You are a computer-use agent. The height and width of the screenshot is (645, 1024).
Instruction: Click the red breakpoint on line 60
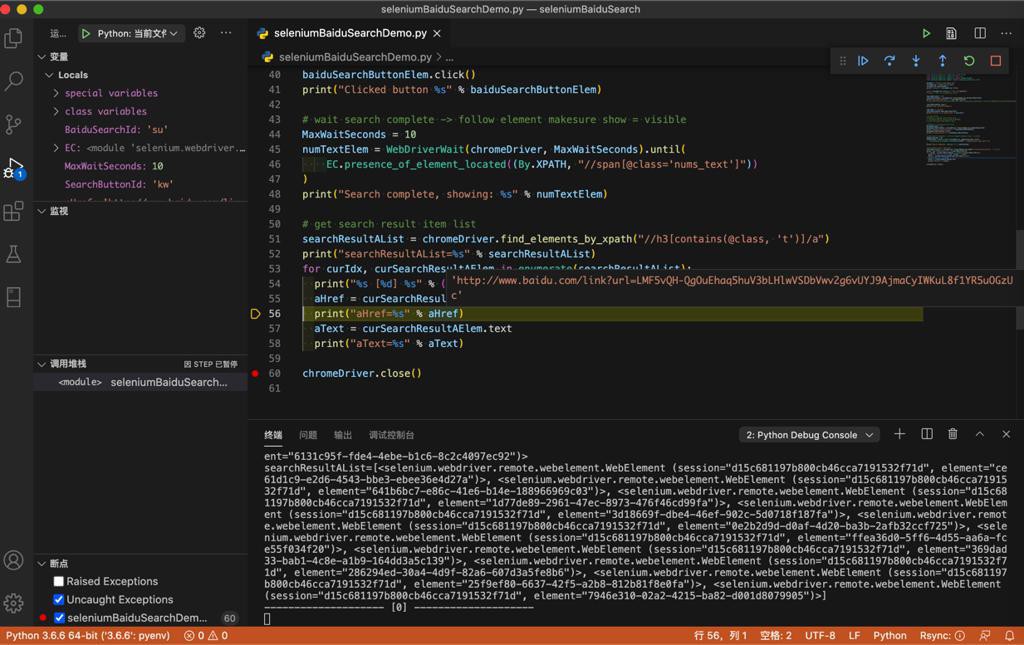(x=256, y=373)
